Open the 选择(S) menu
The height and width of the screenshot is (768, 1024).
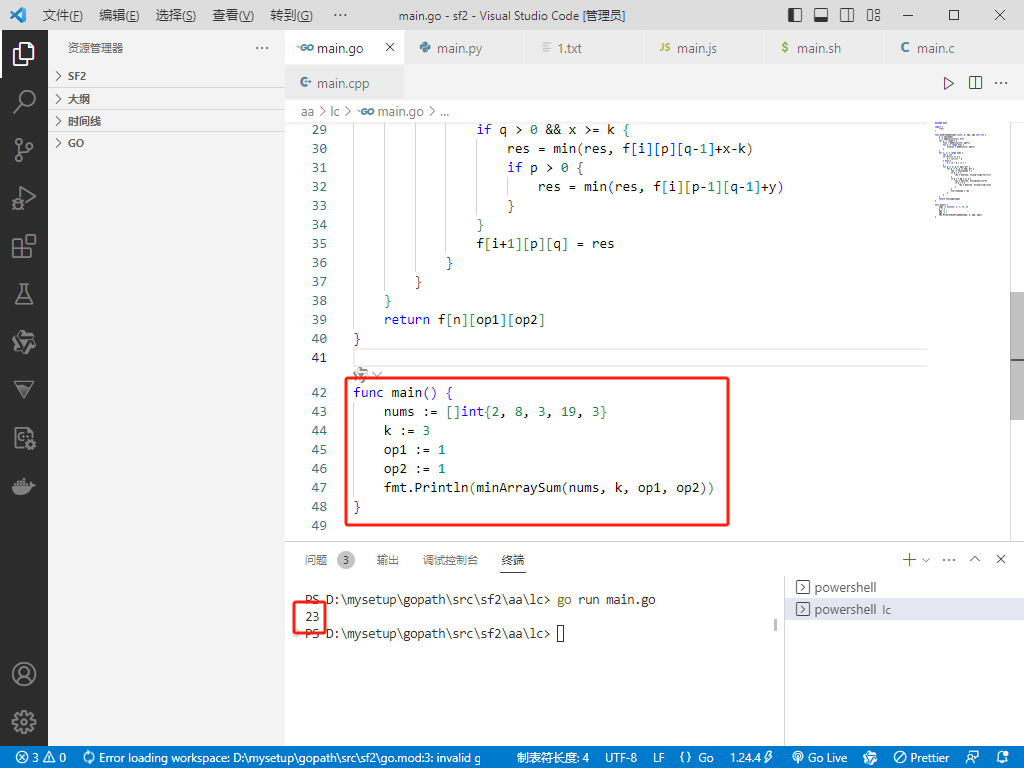click(176, 15)
